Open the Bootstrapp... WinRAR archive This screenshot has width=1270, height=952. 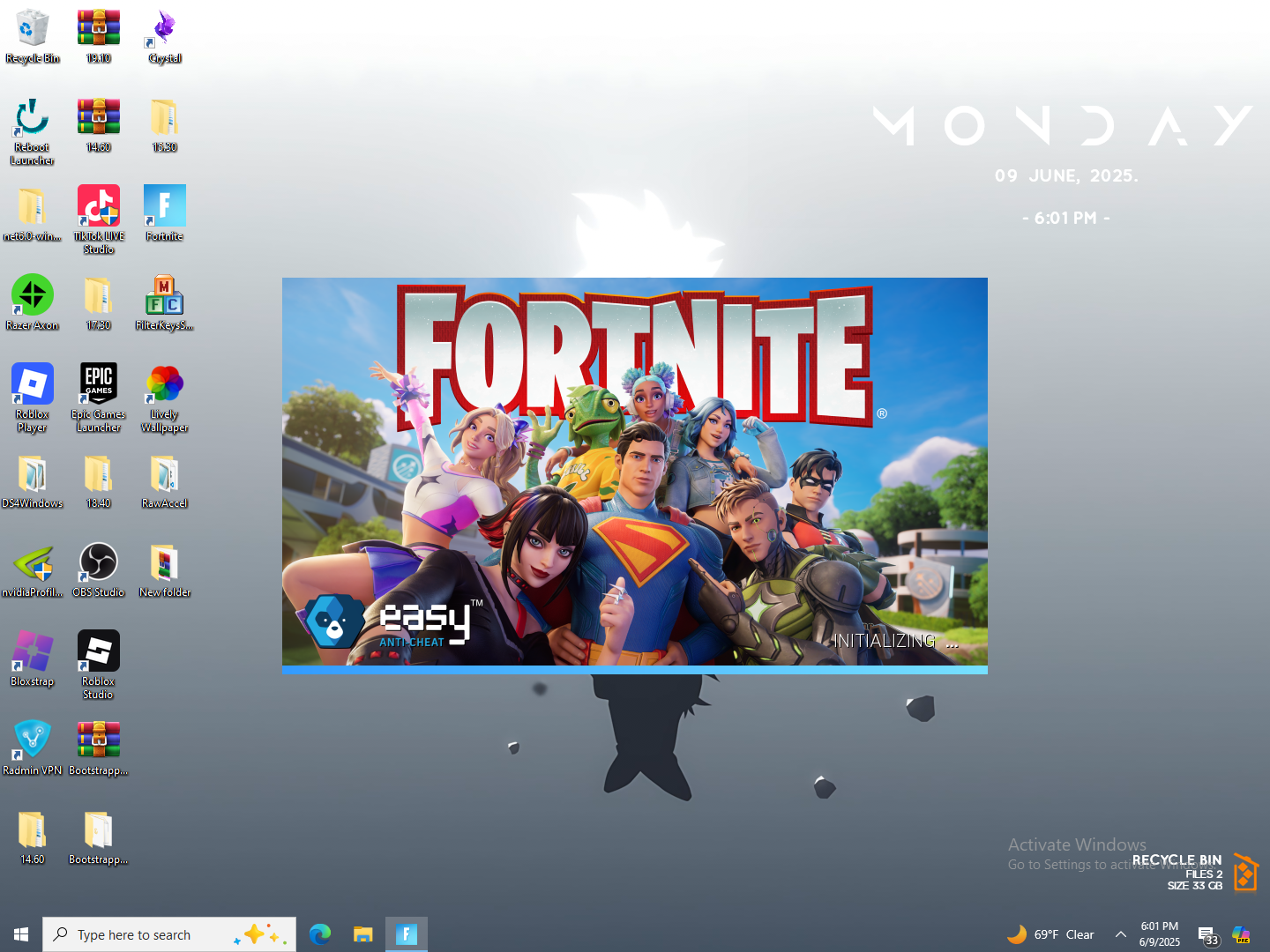point(99,748)
